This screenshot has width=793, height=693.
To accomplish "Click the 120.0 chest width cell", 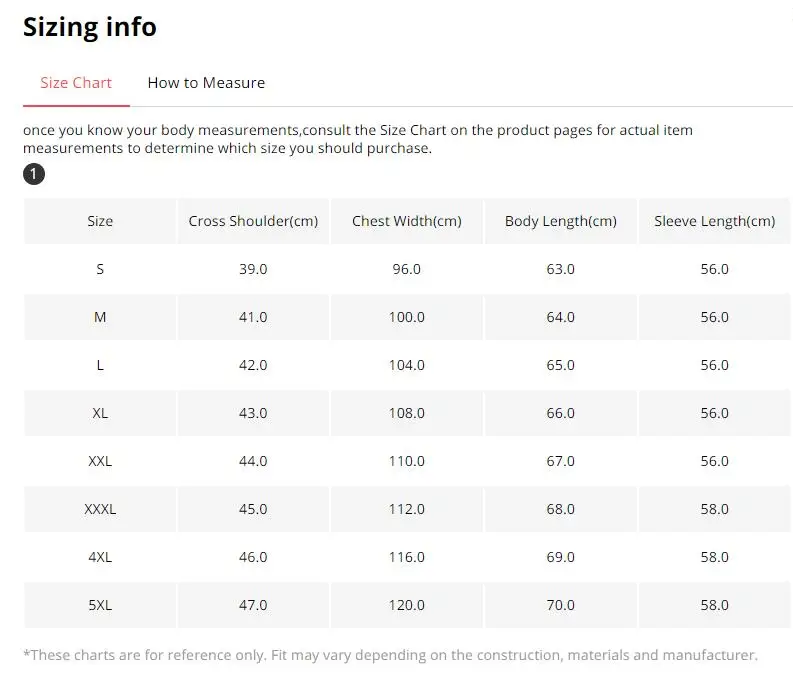I will tap(407, 605).
